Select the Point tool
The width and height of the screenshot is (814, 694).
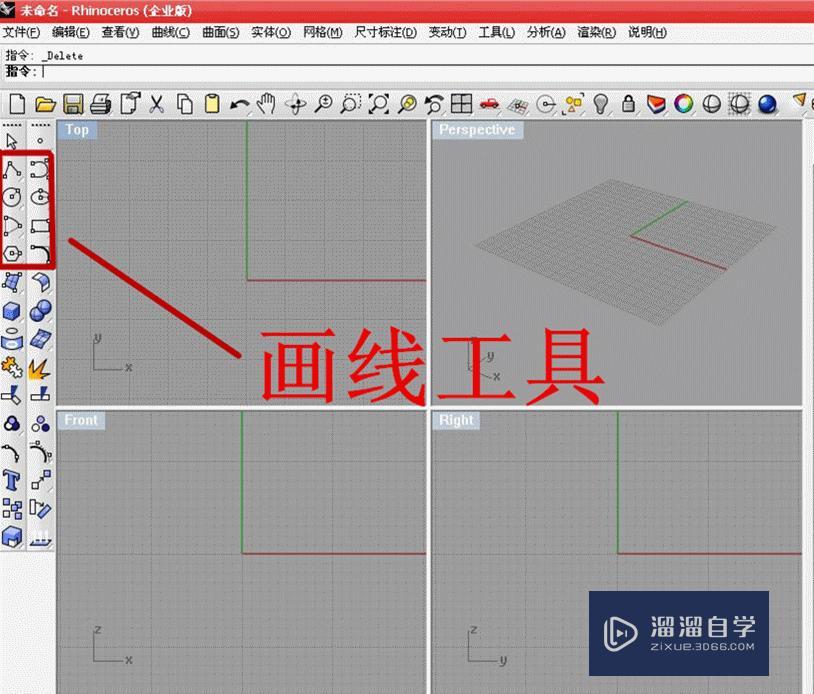[x=40, y=140]
